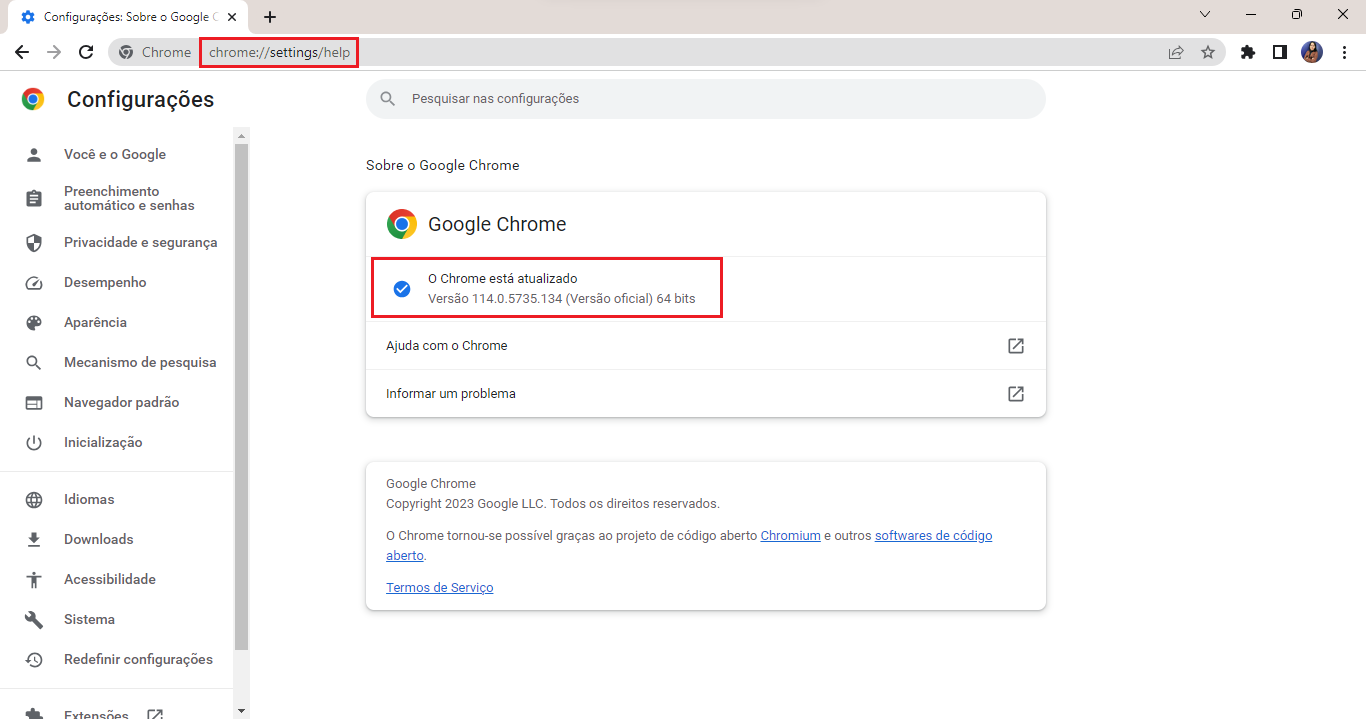Bookmark this page with the star icon
This screenshot has width=1366, height=719.
[1208, 52]
